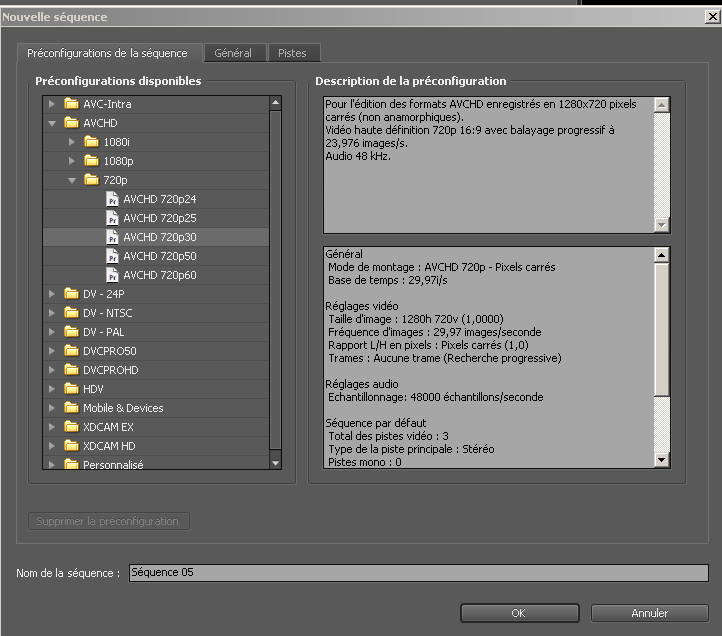Click the DV - NTSC folder icon
The height and width of the screenshot is (636, 722).
point(71,313)
